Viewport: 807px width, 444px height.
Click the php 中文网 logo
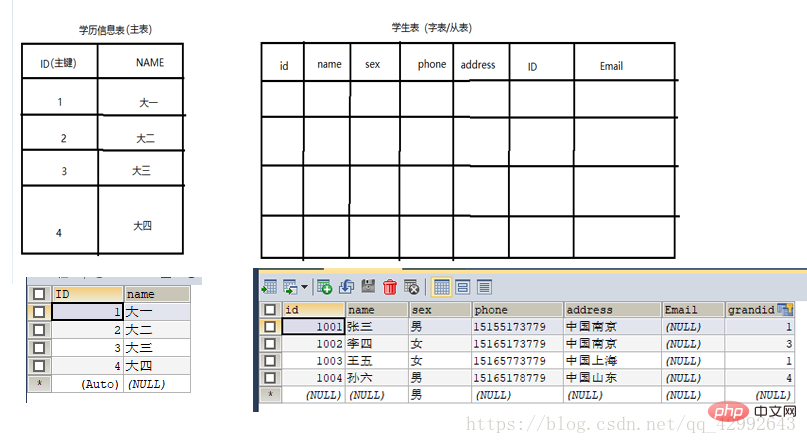point(752,411)
